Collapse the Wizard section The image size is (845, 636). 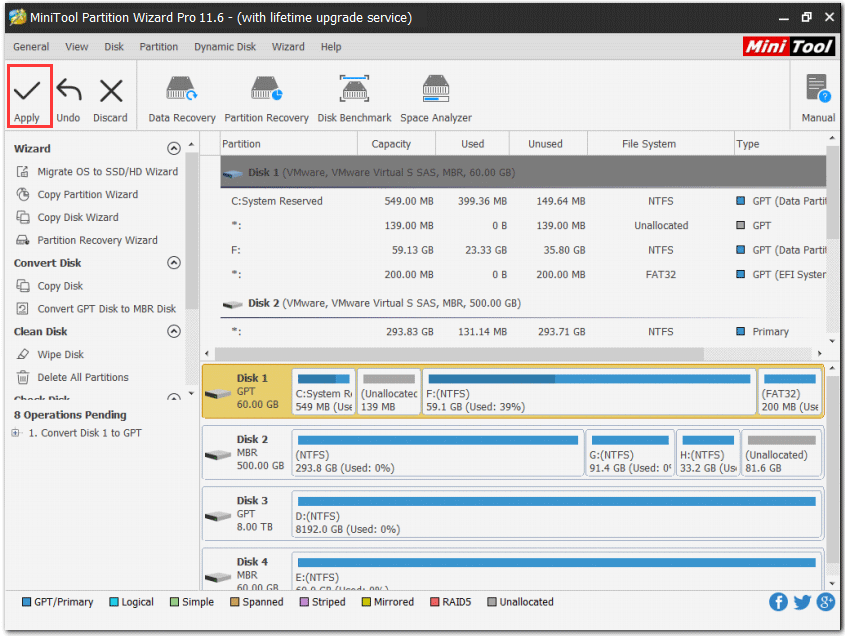click(x=174, y=148)
